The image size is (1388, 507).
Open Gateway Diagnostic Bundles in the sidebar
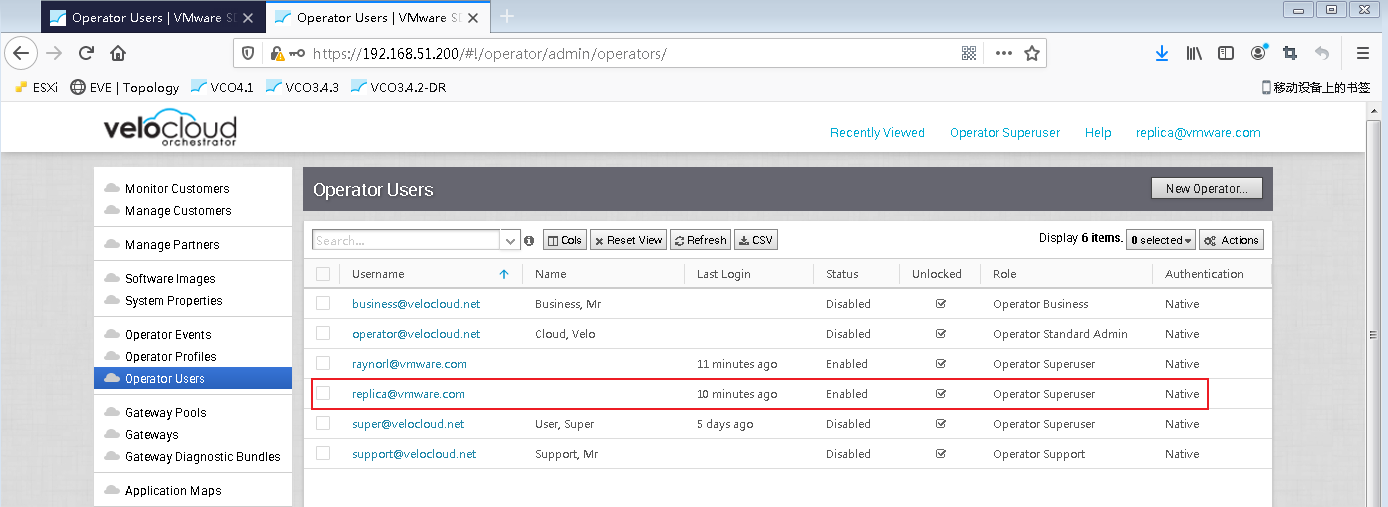pos(203,456)
